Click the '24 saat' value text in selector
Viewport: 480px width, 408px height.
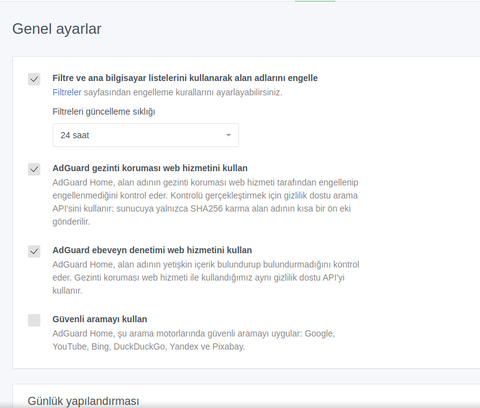coord(75,135)
